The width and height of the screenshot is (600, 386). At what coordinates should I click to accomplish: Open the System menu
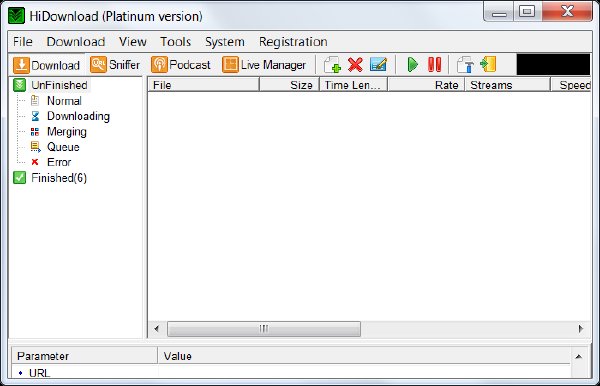tap(225, 41)
